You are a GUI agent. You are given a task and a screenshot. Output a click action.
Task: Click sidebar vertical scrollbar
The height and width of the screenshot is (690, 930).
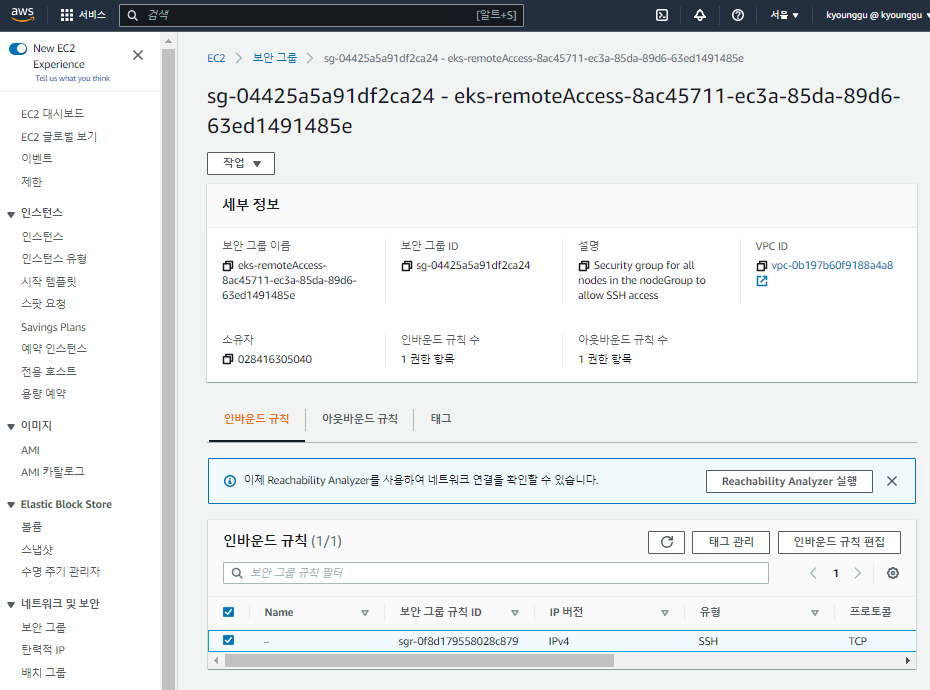[x=168, y=368]
